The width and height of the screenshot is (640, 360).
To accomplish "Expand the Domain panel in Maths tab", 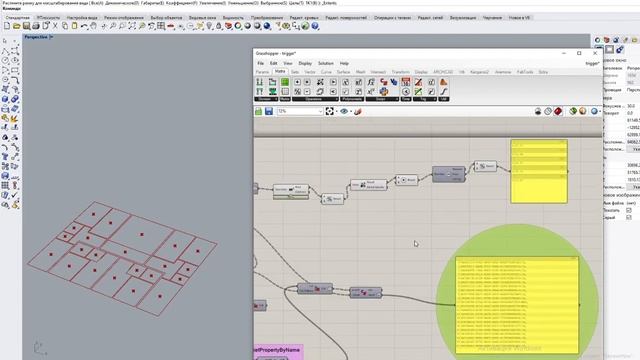I will pos(266,99).
